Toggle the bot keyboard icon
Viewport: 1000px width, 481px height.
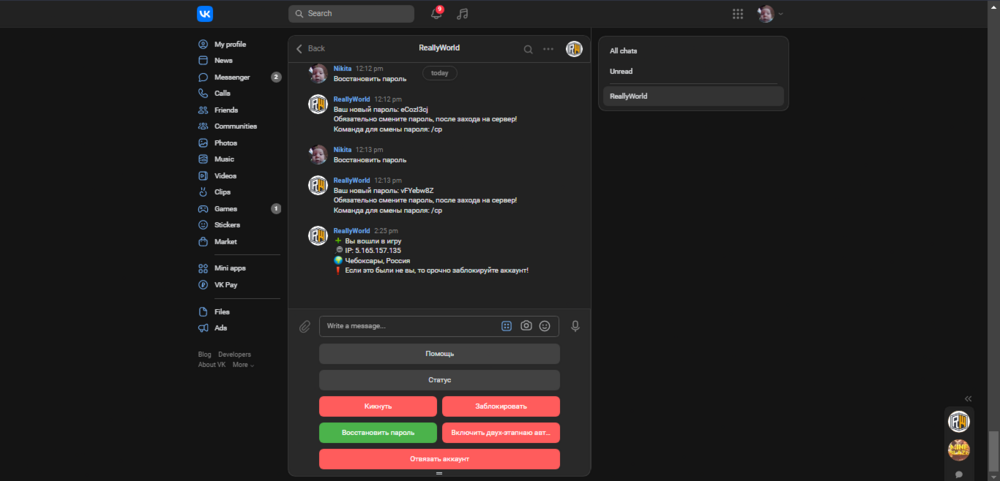click(x=506, y=326)
